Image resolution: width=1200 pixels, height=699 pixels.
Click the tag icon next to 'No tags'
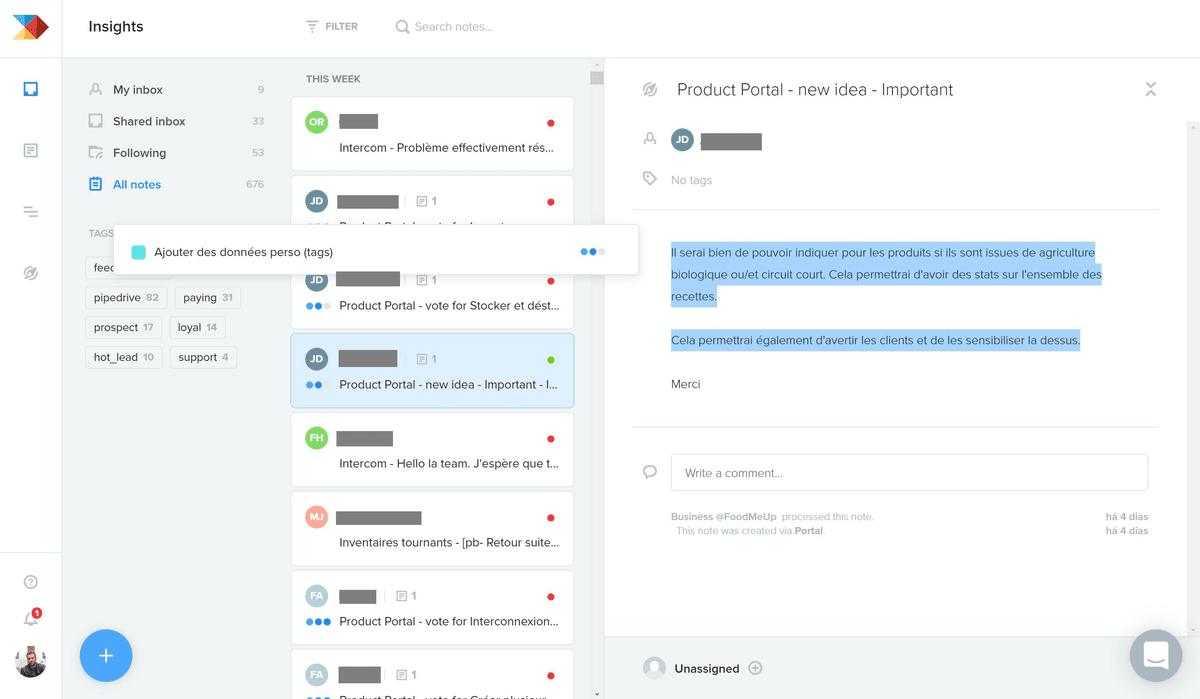click(x=650, y=179)
